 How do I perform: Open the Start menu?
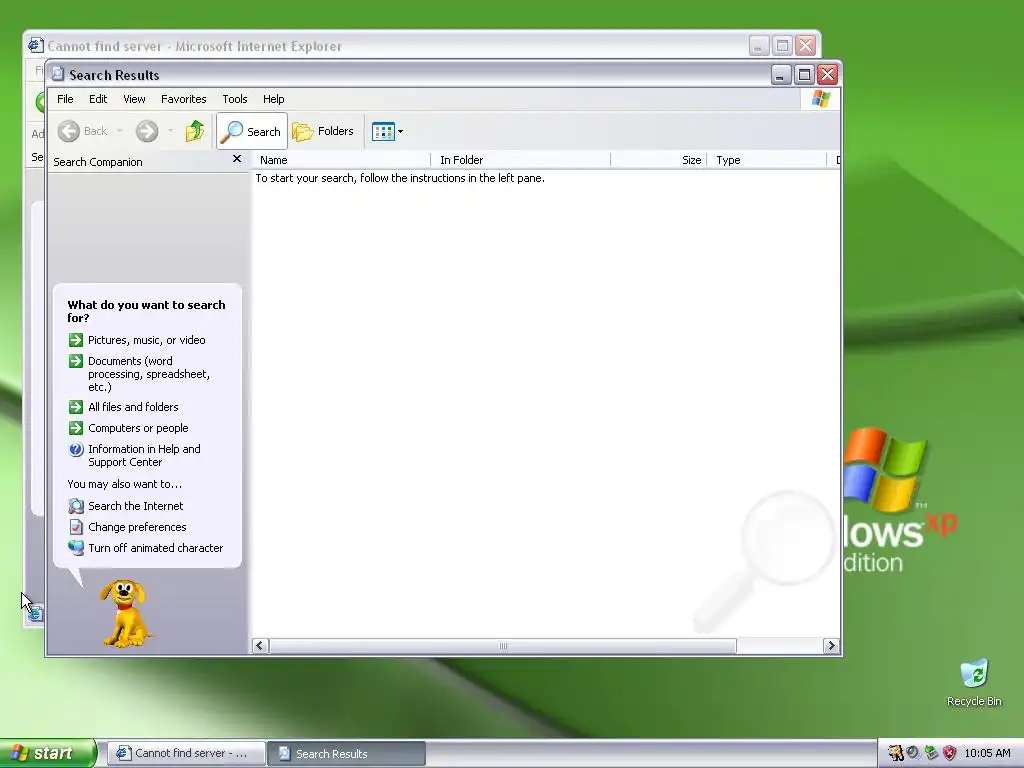tap(47, 753)
